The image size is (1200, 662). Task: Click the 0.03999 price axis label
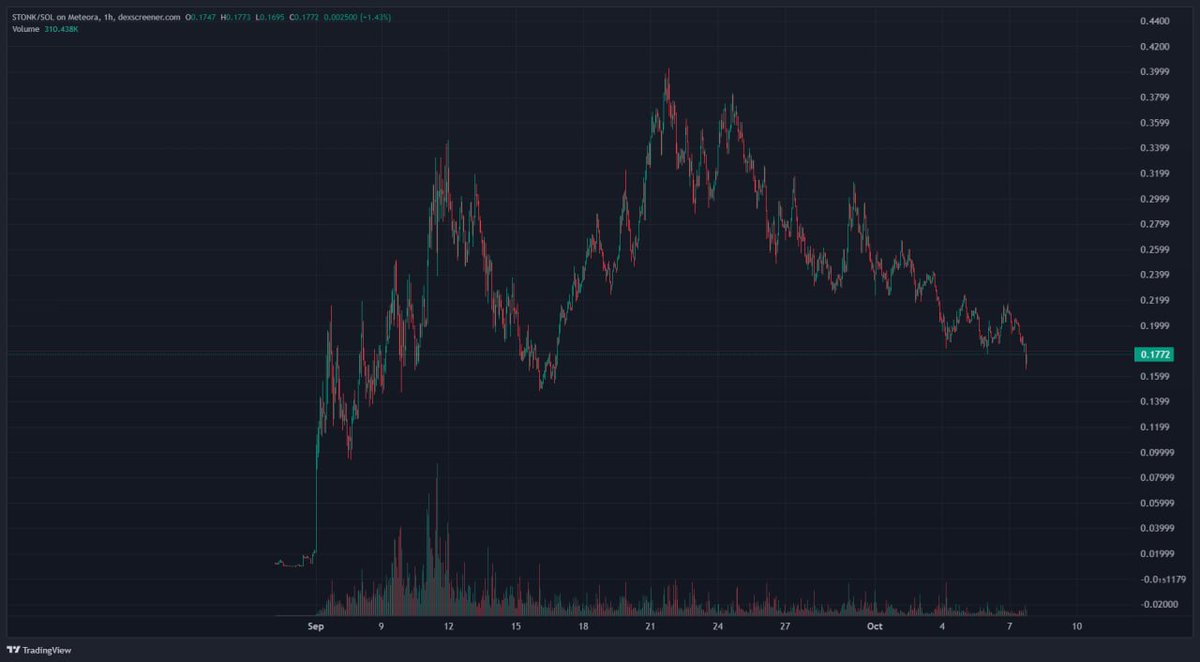point(1157,528)
